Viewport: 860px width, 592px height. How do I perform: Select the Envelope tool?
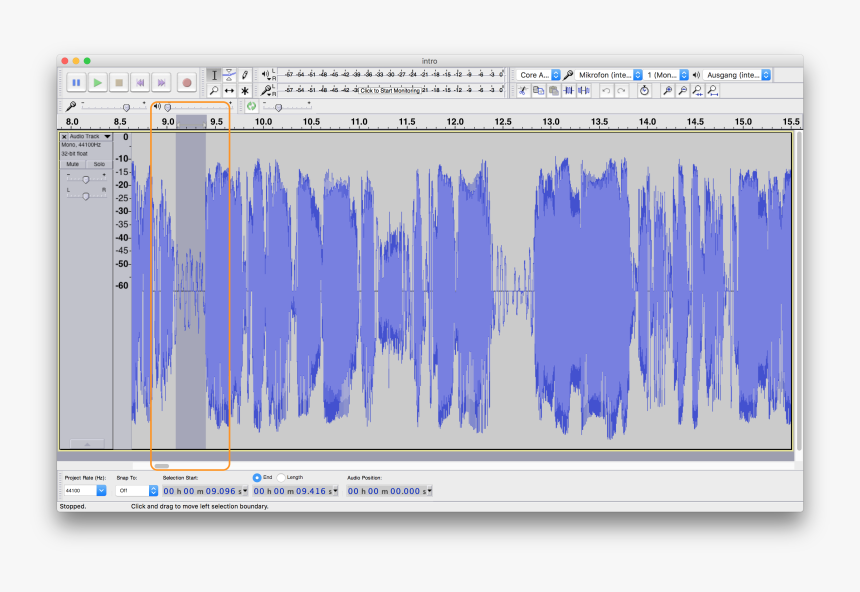(x=230, y=75)
